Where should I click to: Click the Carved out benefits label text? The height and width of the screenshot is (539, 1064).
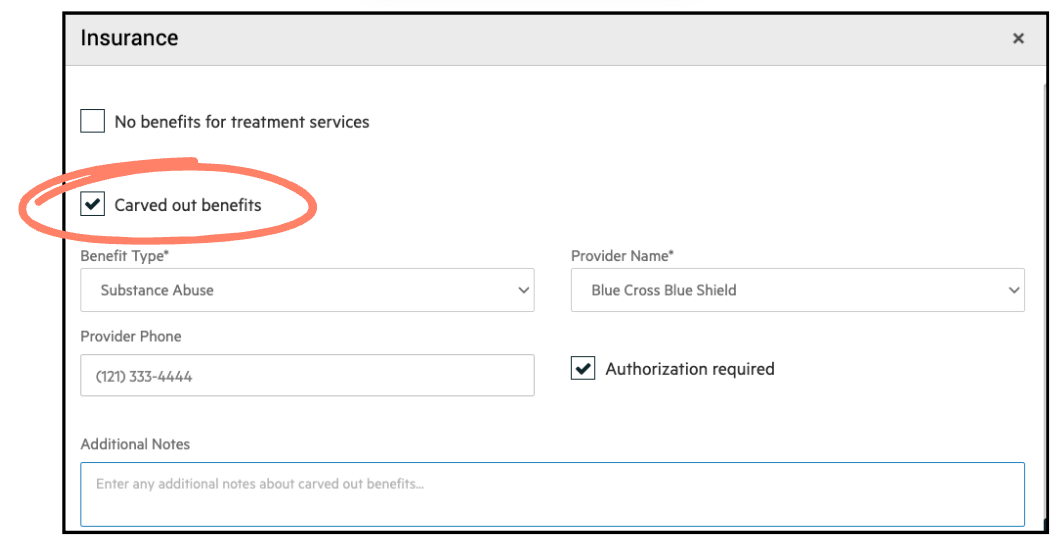(x=188, y=205)
